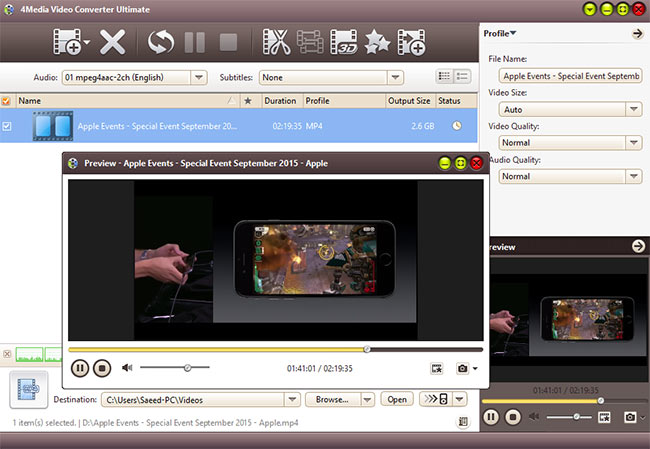Click the snapshot camera icon in preview window

click(462, 368)
